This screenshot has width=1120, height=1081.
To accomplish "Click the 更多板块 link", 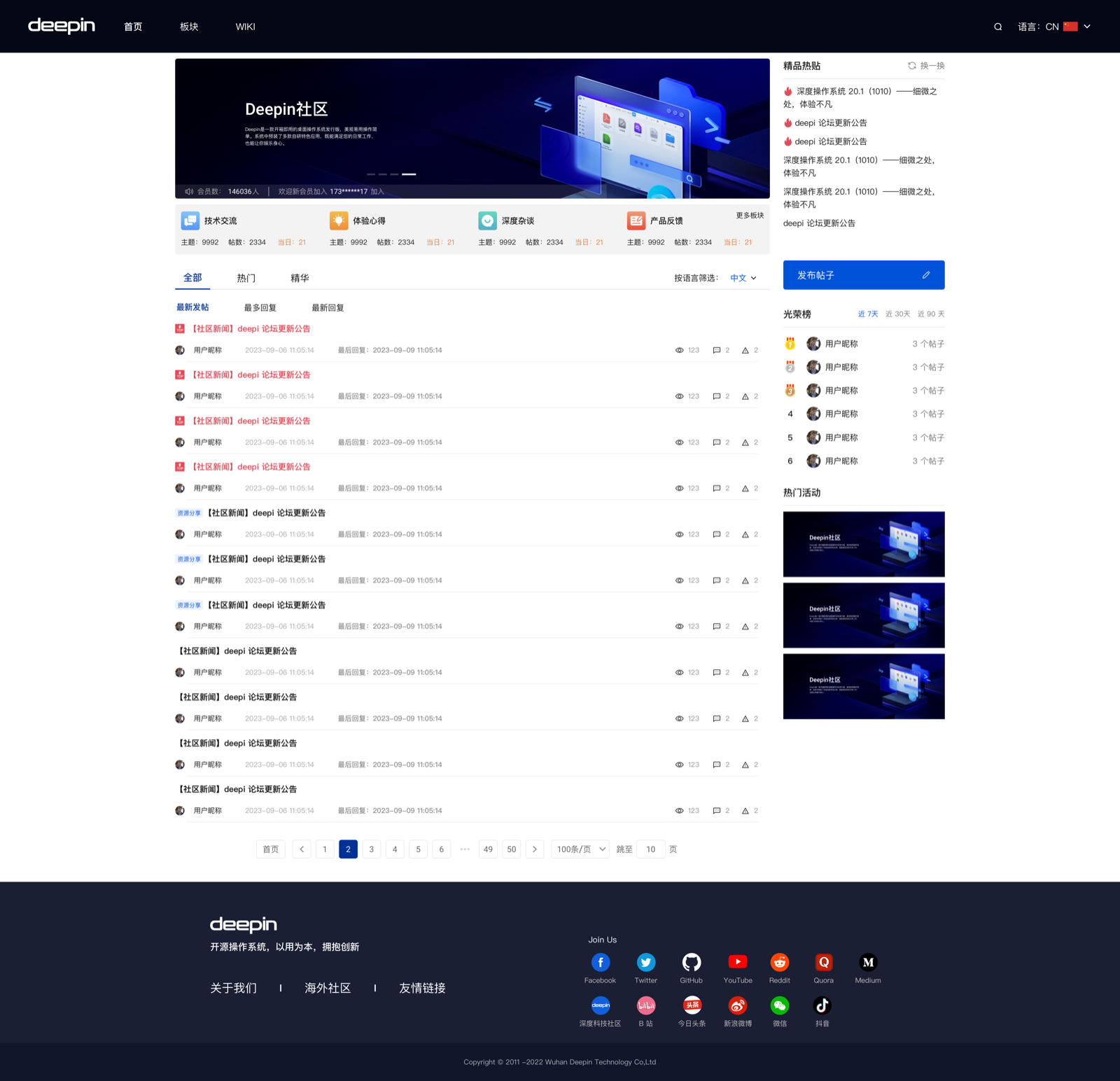I will (x=750, y=216).
